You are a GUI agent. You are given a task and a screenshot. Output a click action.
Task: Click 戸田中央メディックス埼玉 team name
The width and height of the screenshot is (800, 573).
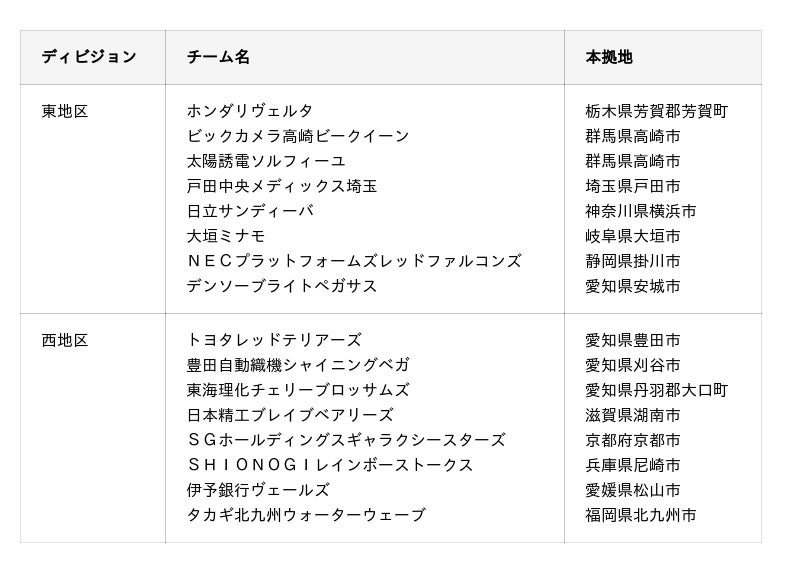point(282,186)
